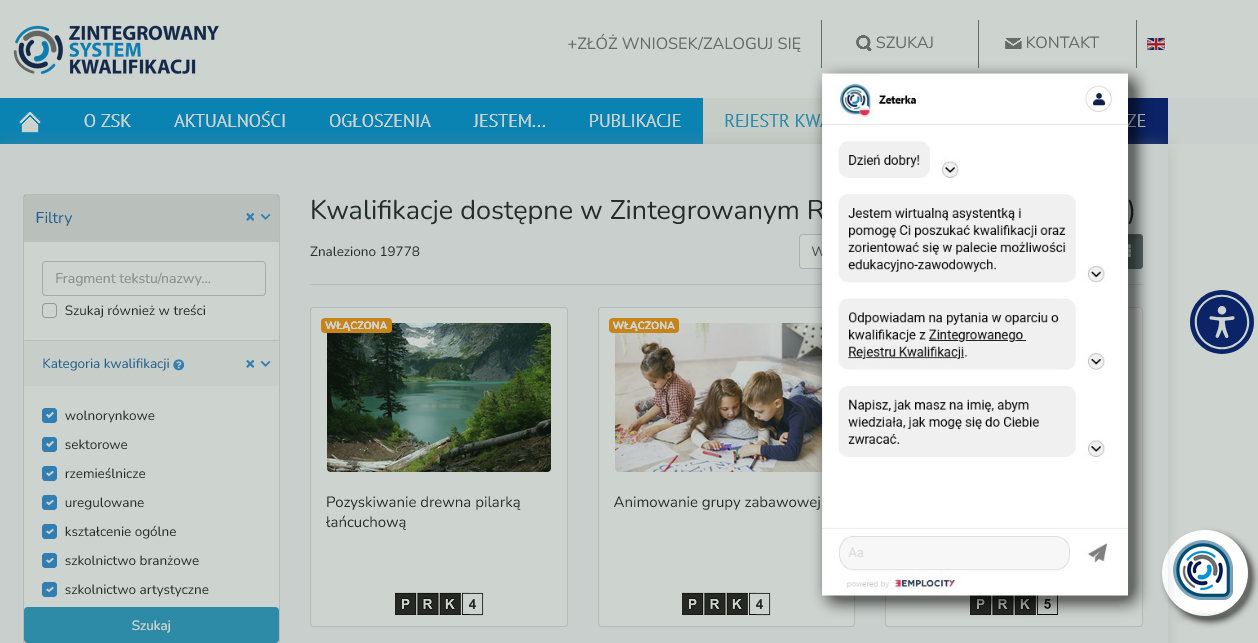Open the AKTUALNOŚCI menu item

click(x=230, y=121)
